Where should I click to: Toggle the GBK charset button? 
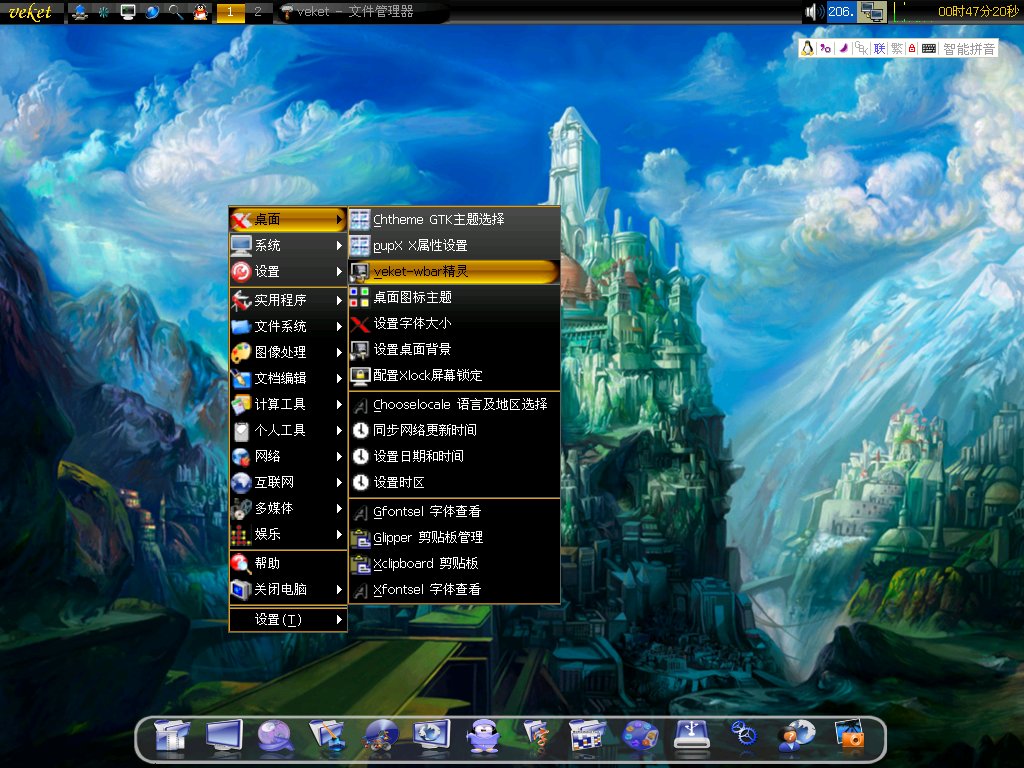(861, 48)
